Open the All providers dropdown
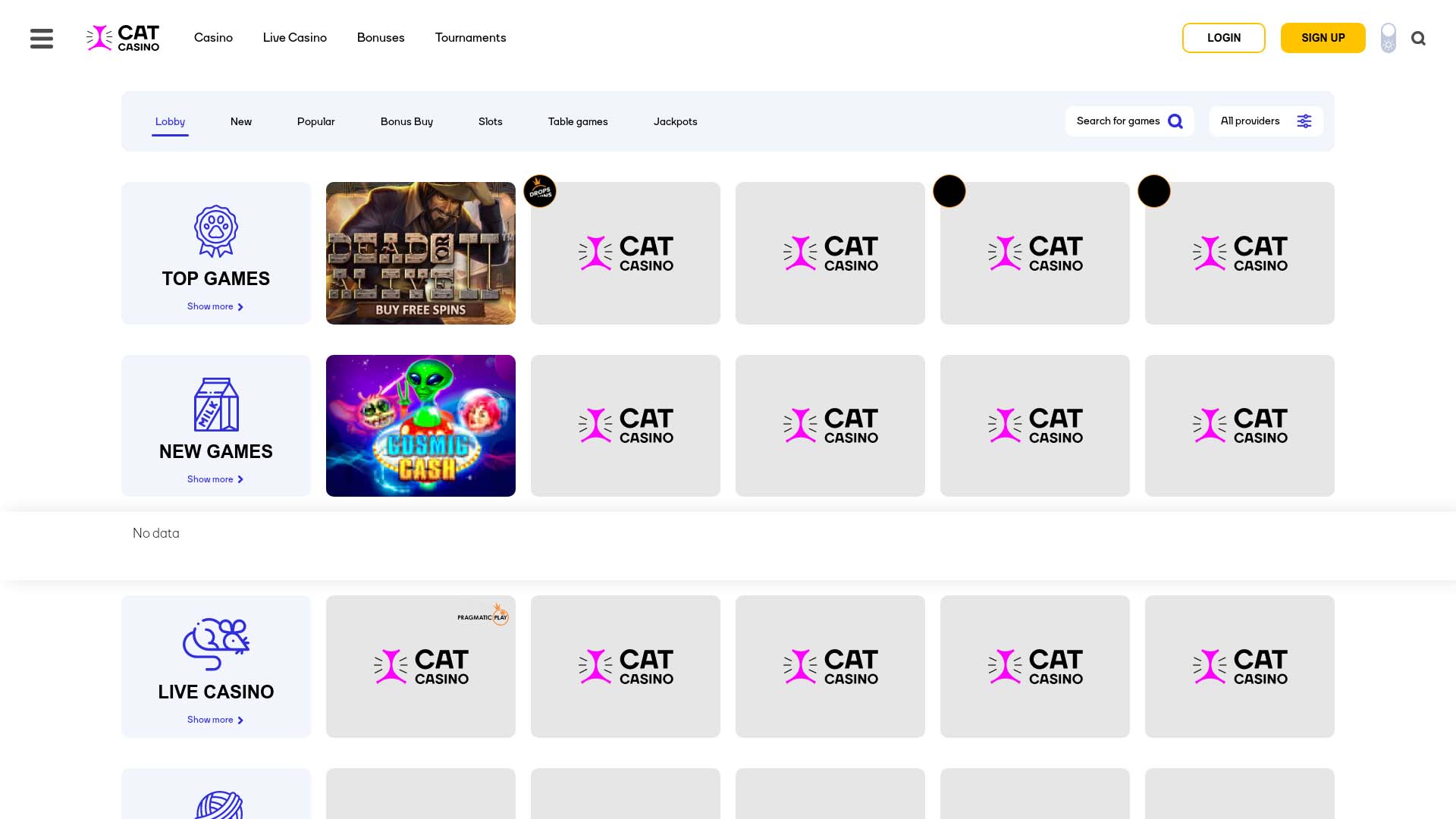This screenshot has height=819, width=1456. [1250, 121]
